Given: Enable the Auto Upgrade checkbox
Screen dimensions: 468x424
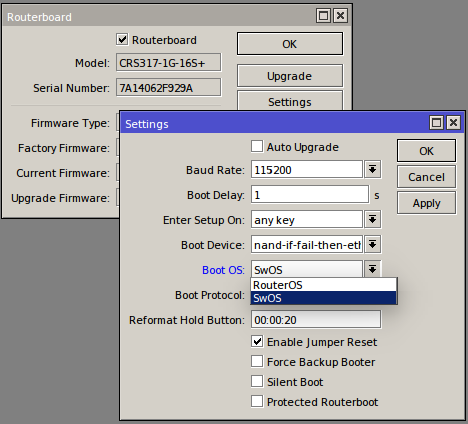Looking at the screenshot, I should (257, 147).
